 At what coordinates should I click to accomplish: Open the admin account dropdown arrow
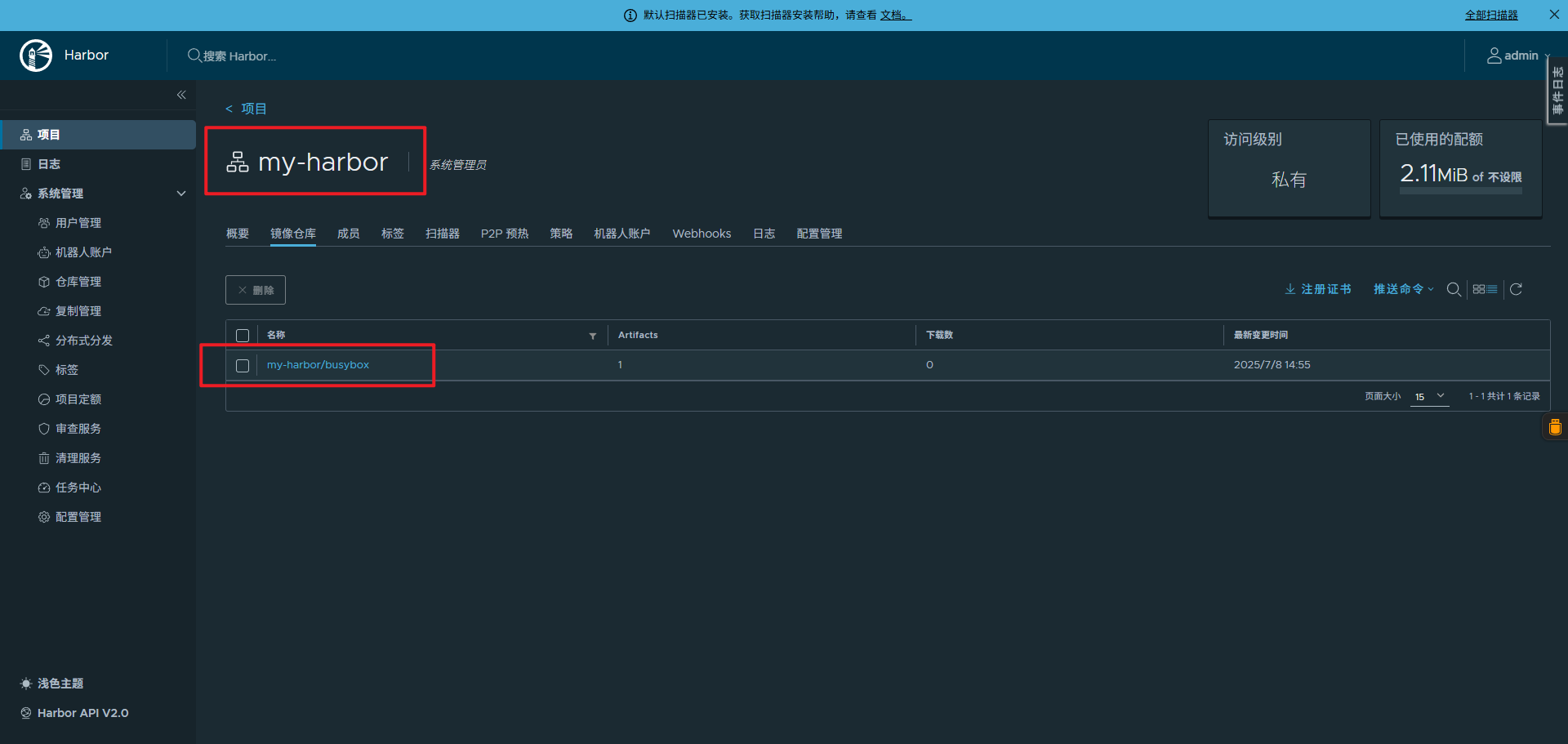point(1547,56)
